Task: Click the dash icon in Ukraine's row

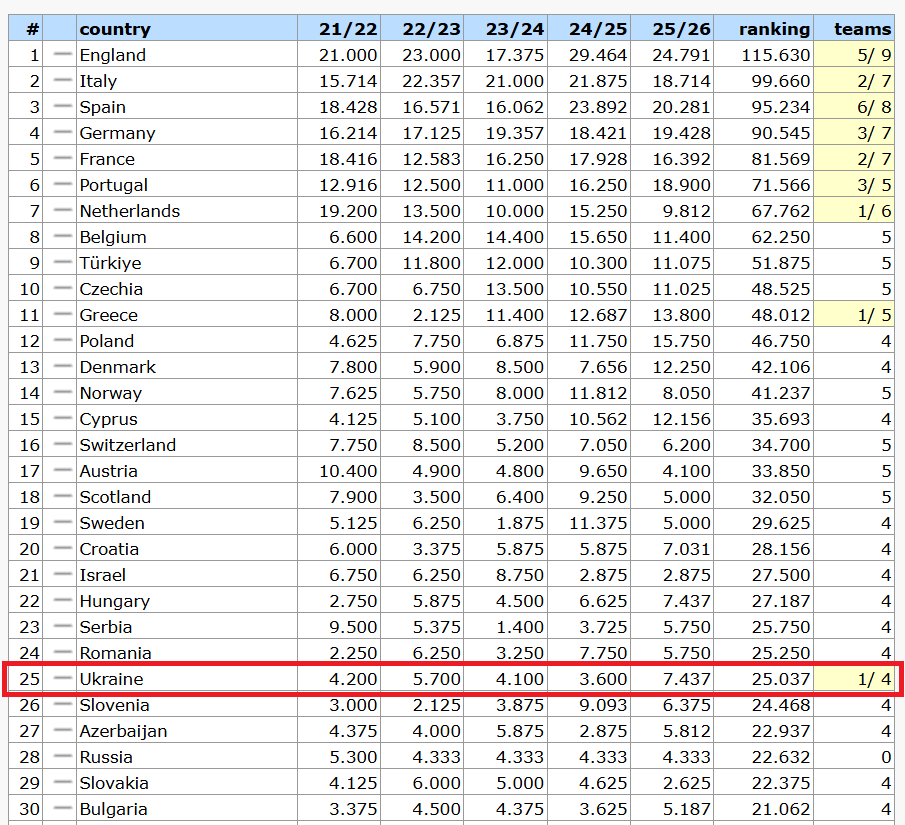Action: click(x=62, y=678)
